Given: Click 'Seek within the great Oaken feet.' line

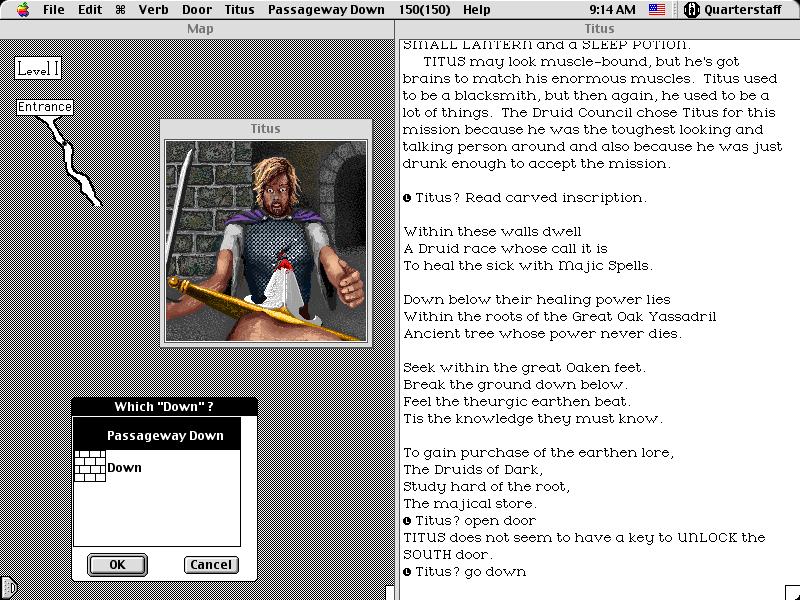Looking at the screenshot, I should tap(524, 367).
